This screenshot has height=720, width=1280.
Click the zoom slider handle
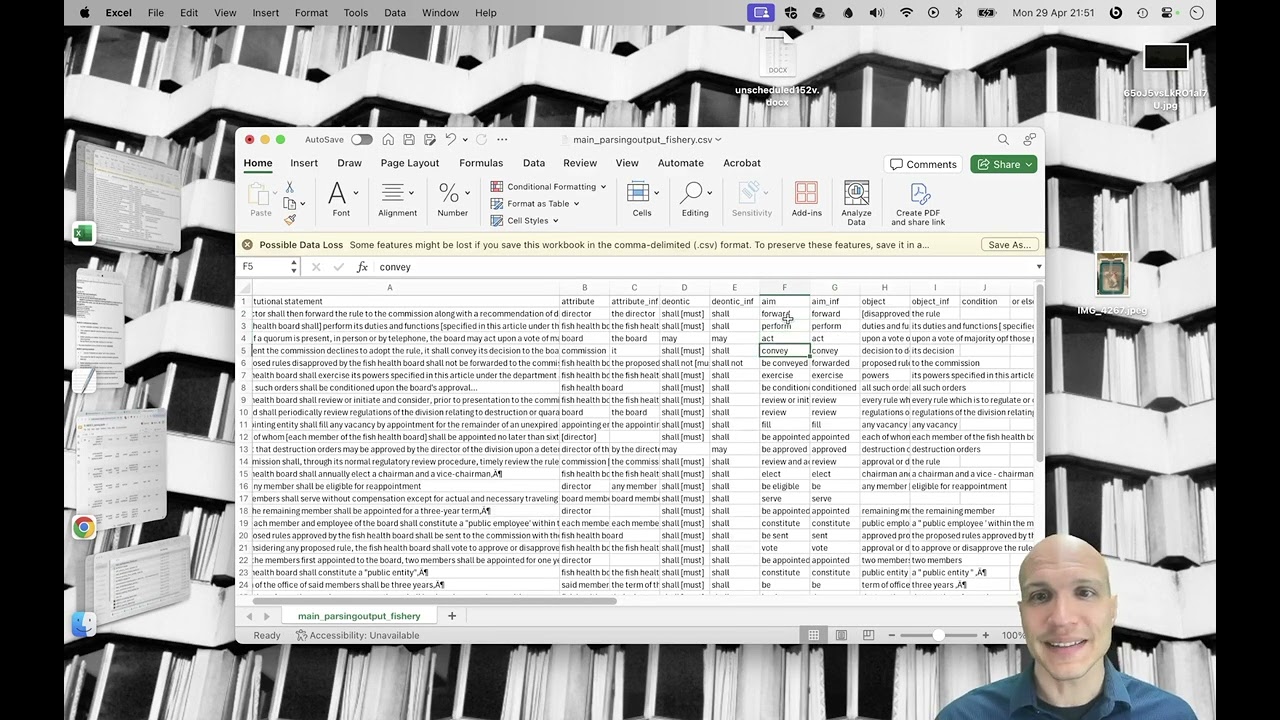pyautogui.click(x=938, y=635)
